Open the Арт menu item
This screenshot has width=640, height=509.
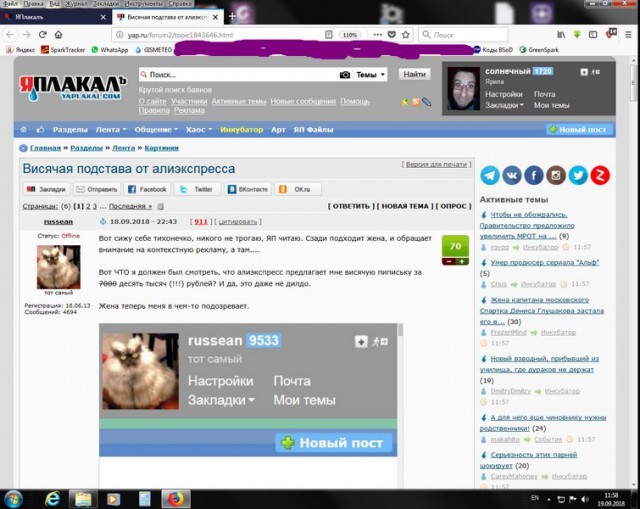point(278,129)
